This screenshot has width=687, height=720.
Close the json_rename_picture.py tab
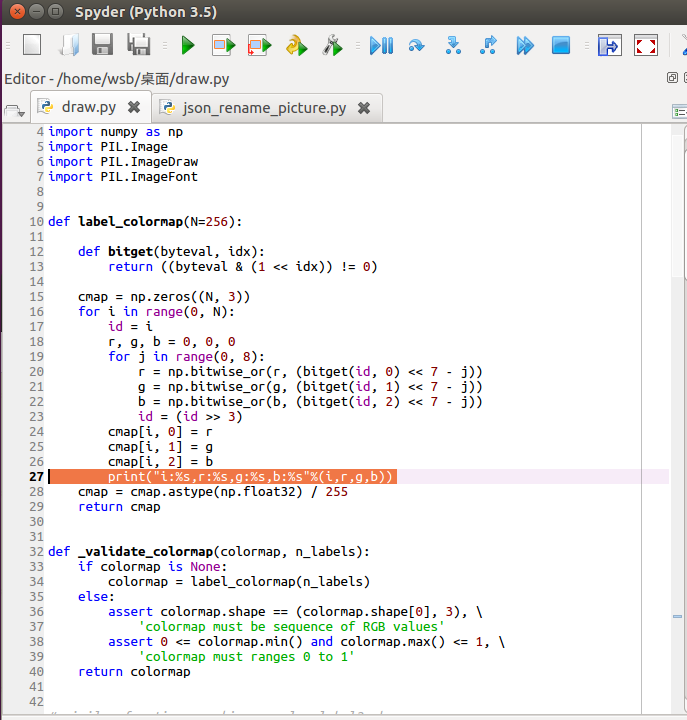point(364,108)
